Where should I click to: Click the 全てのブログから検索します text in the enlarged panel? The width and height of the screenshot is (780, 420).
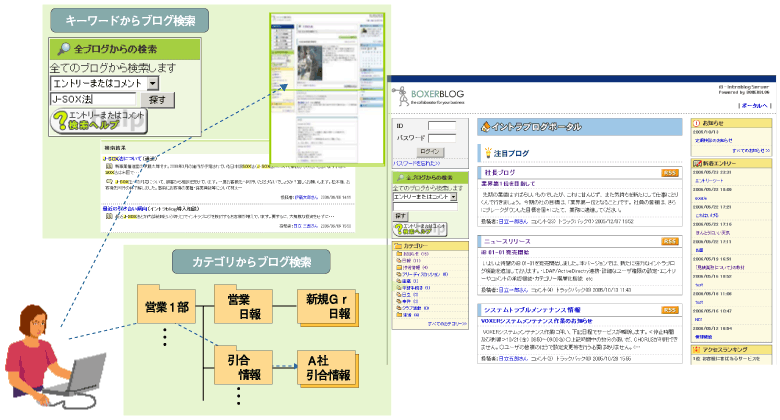(113, 68)
